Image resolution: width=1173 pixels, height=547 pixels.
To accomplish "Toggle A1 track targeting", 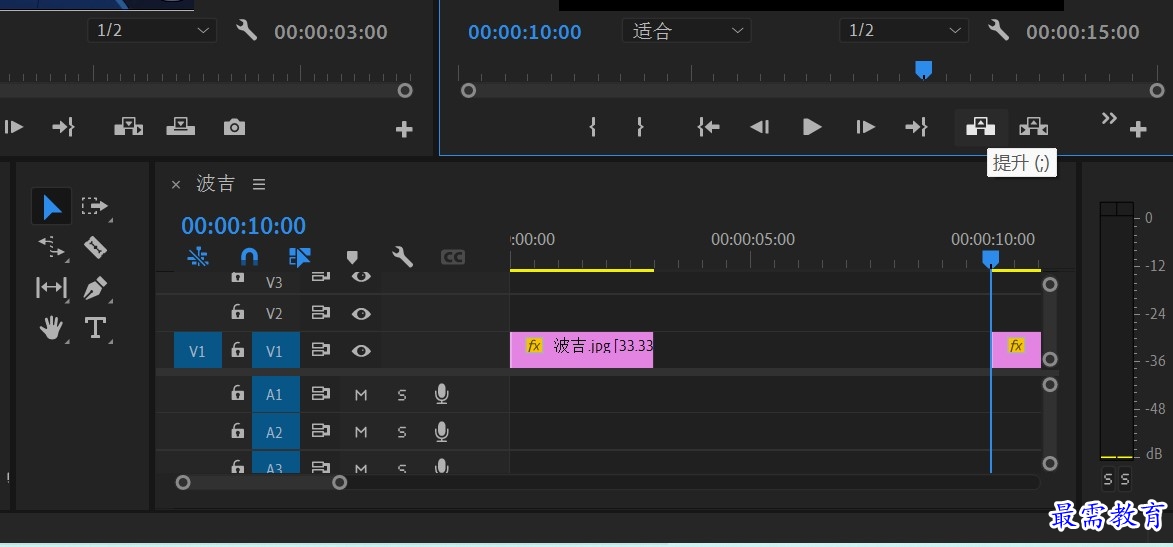I will pos(275,394).
